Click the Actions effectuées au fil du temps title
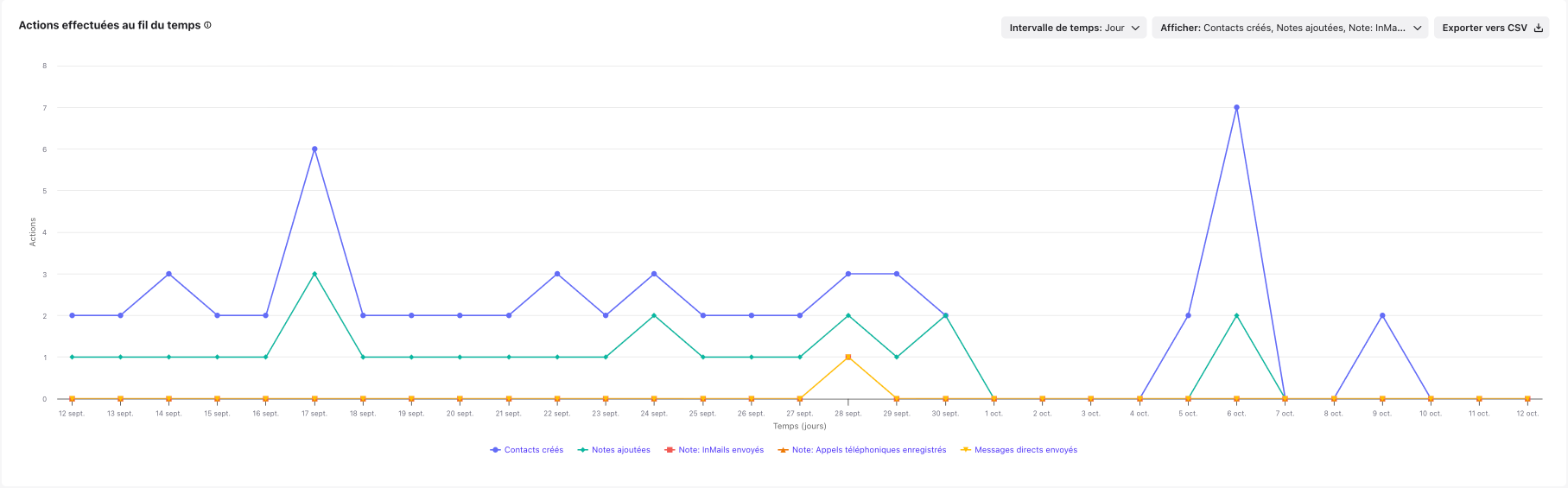 click(110, 25)
